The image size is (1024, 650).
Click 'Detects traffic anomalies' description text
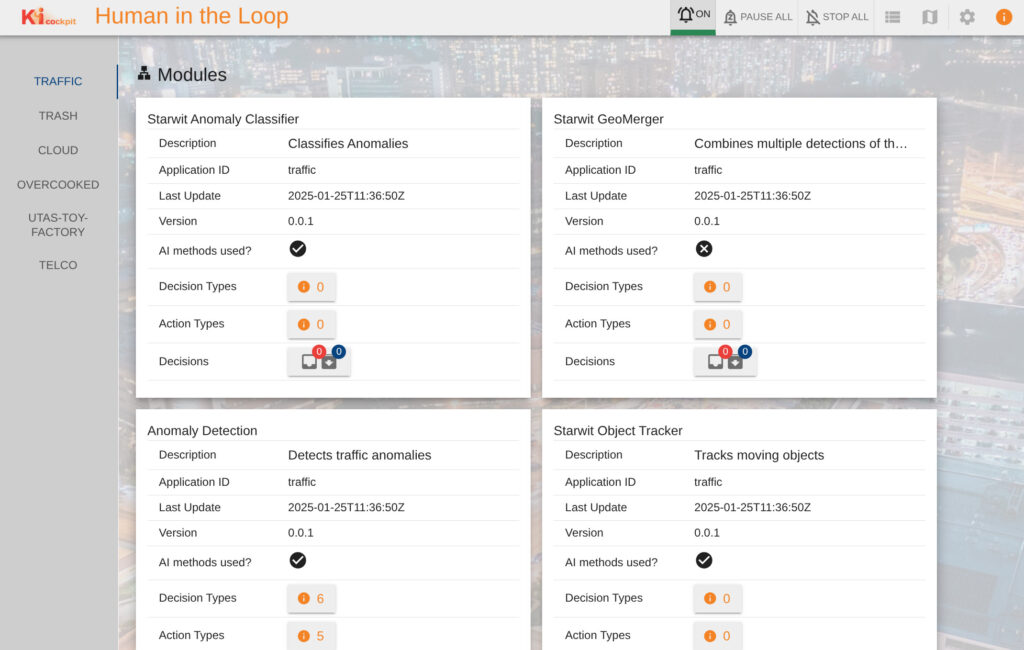click(360, 455)
